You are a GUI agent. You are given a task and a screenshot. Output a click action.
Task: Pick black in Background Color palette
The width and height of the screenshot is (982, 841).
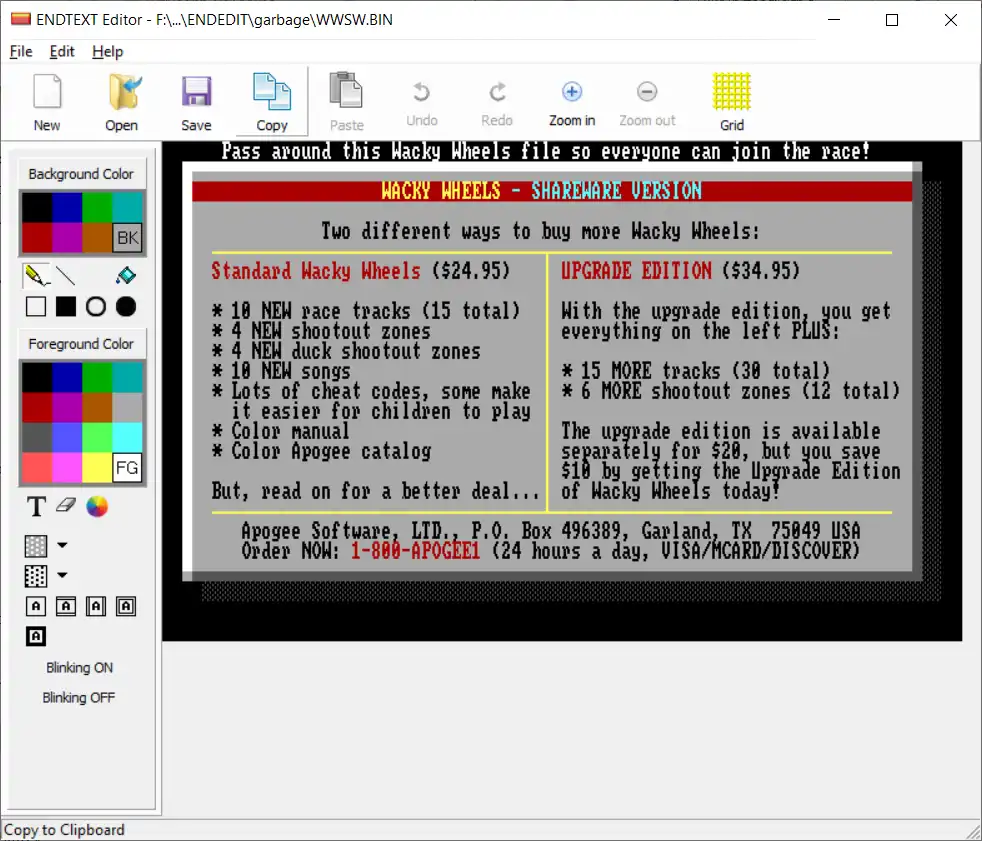pyautogui.click(x=37, y=208)
